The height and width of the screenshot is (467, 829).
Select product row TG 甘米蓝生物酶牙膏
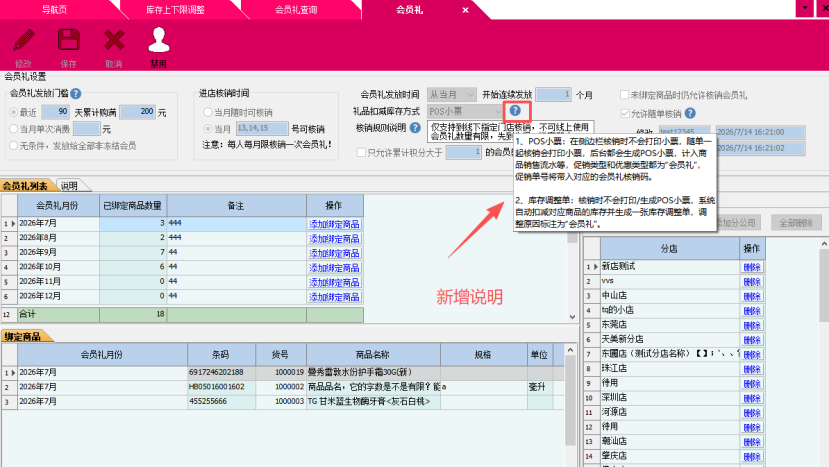pos(373,402)
